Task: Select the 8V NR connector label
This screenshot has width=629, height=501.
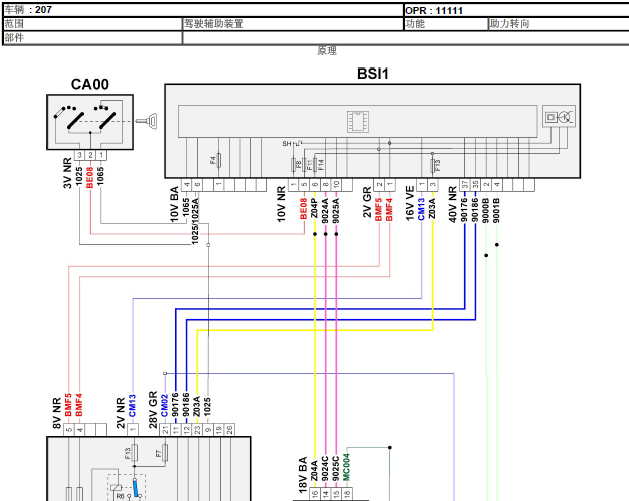Action: click(57, 413)
